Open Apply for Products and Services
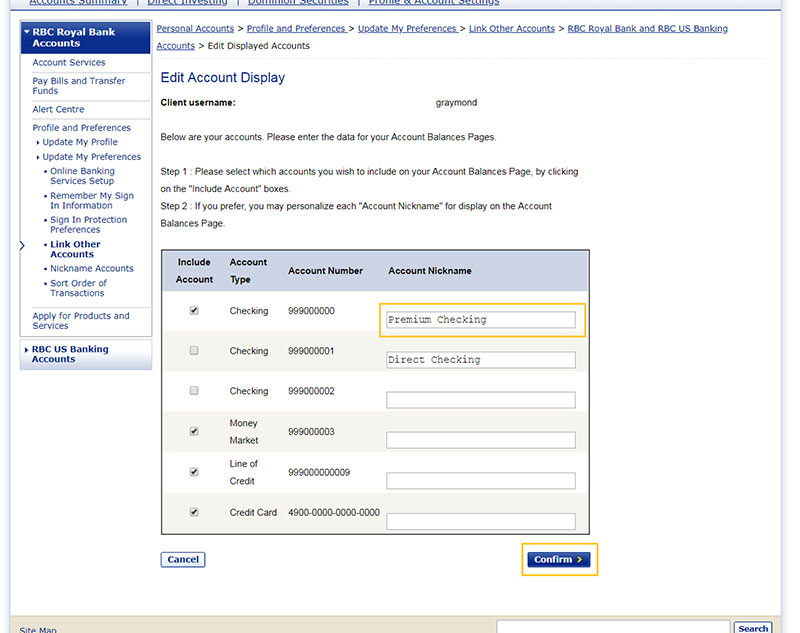 [81, 321]
